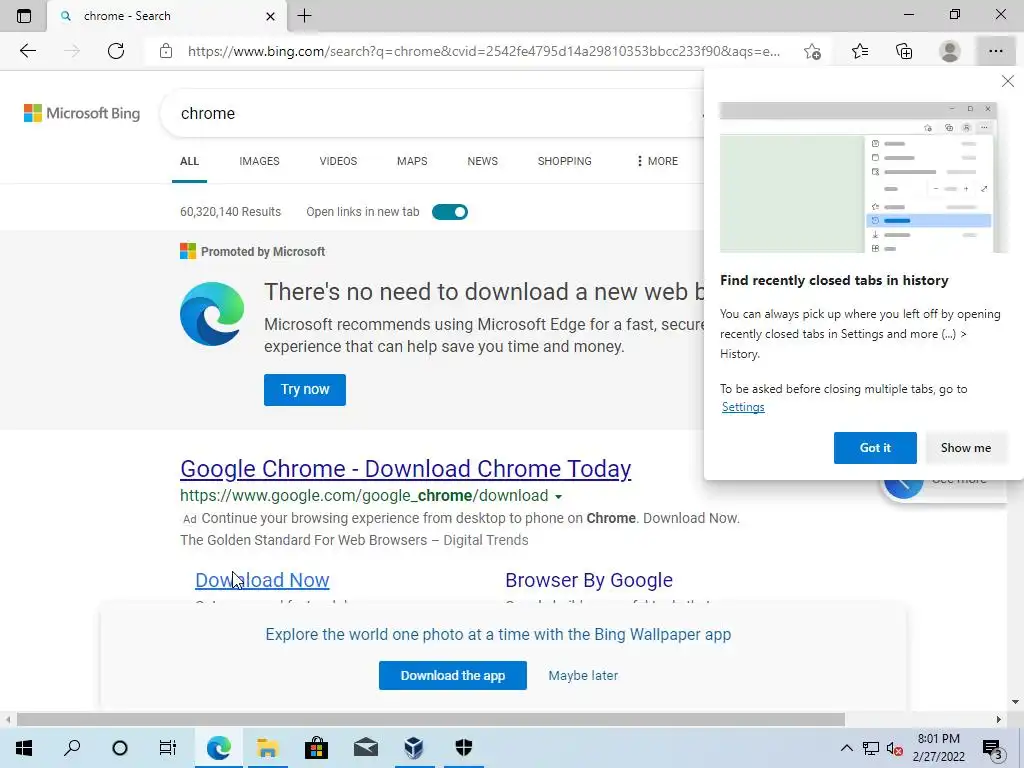Click the muted volume tray icon
Viewport: 1024px width, 768px height.
894,748
